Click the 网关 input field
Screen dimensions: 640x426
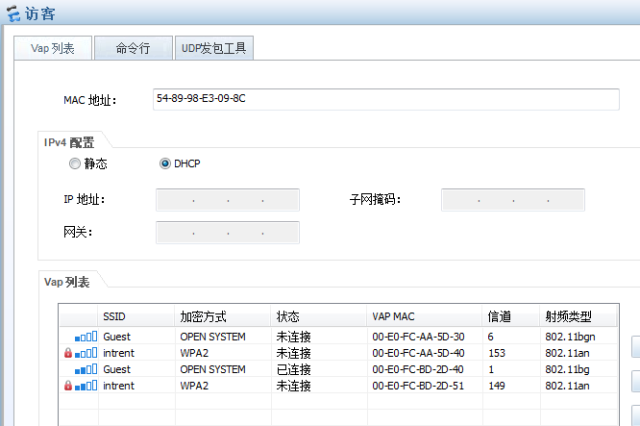tap(228, 233)
